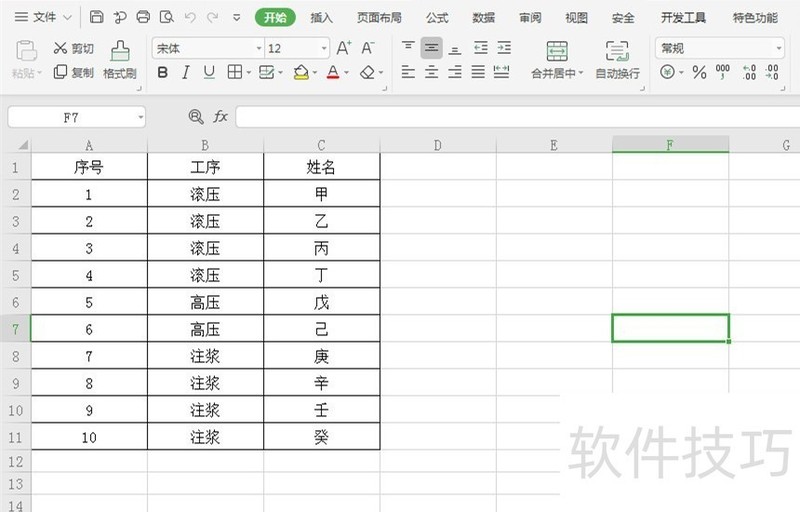Open the Borders dropdown arrow
The width and height of the screenshot is (800, 512).
[x=248, y=73]
